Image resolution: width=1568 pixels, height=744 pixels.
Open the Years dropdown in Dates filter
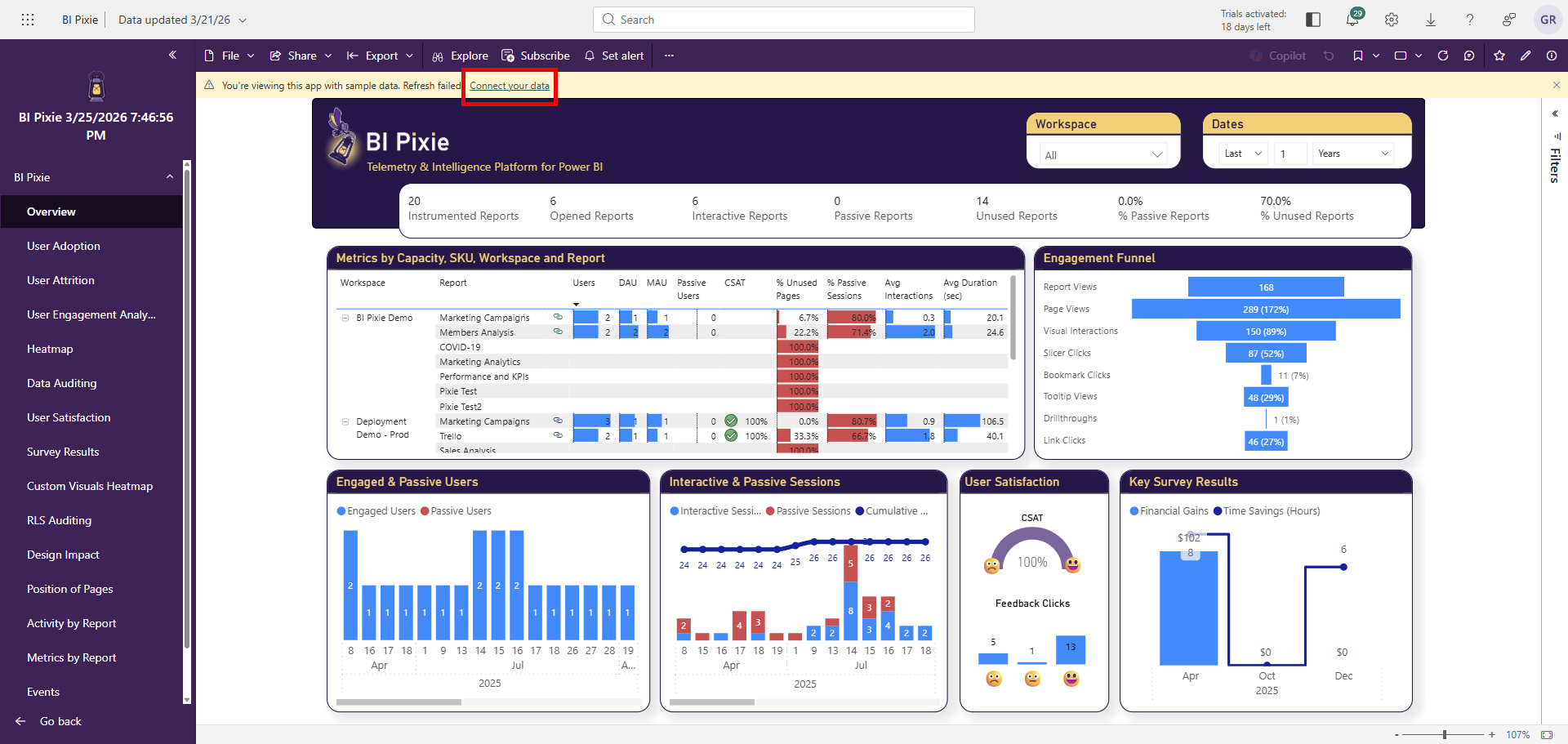point(1352,153)
